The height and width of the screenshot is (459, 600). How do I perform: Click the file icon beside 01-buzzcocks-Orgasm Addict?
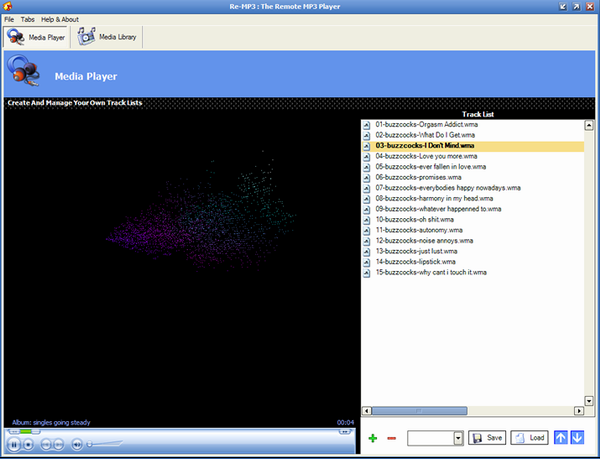tap(367, 125)
